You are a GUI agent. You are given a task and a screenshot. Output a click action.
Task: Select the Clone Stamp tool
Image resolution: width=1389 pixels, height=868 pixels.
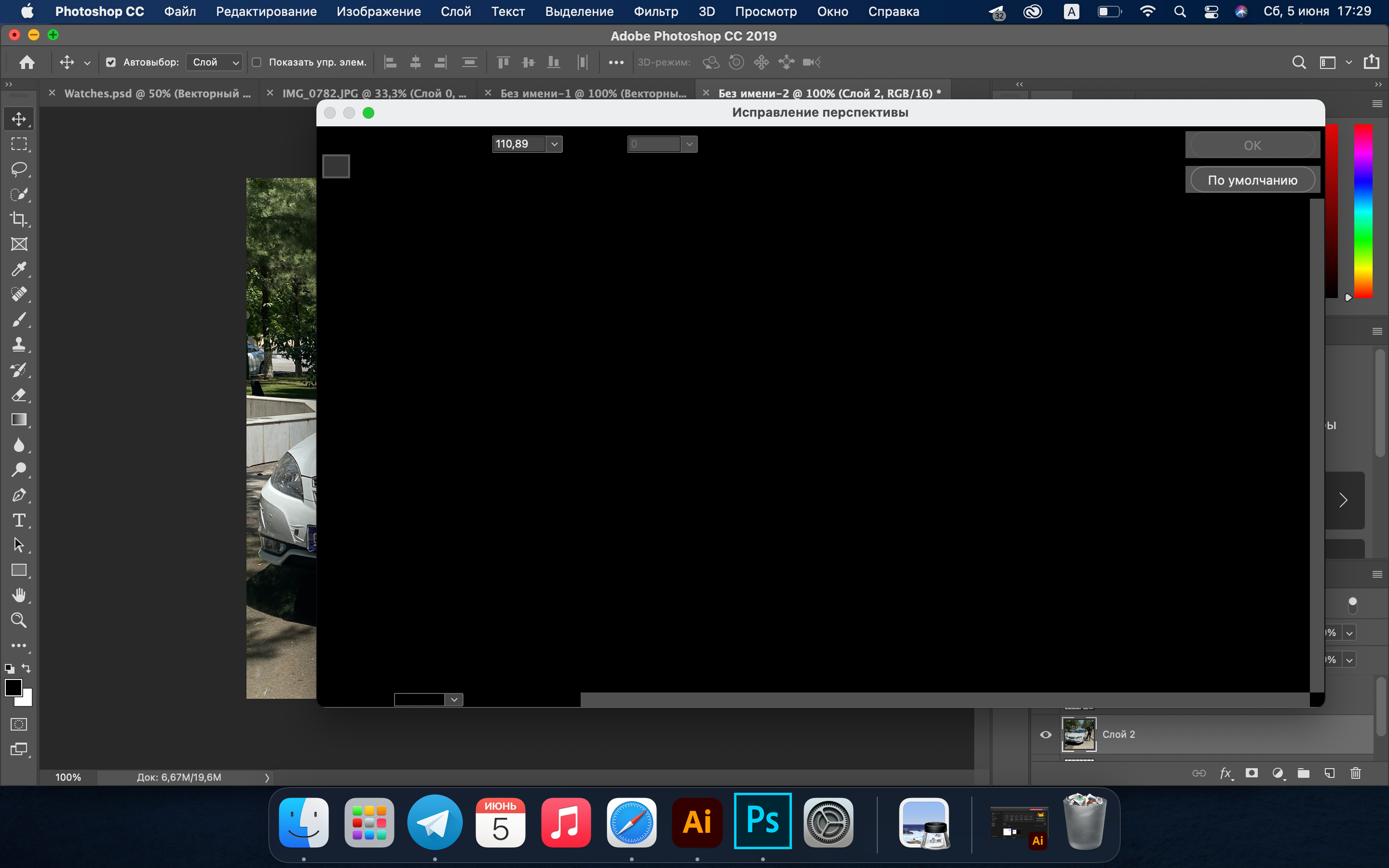pos(19,344)
